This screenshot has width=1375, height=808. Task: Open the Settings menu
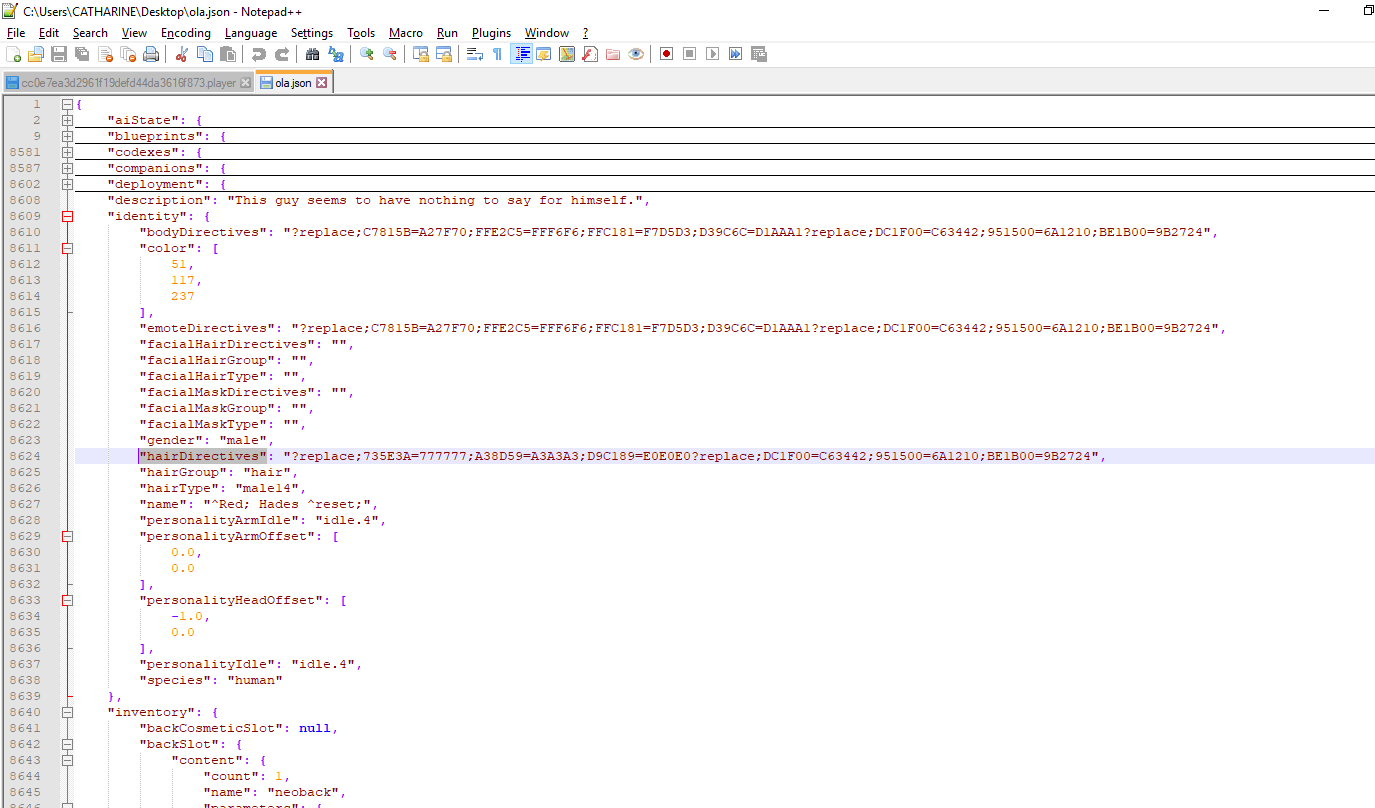(x=312, y=33)
